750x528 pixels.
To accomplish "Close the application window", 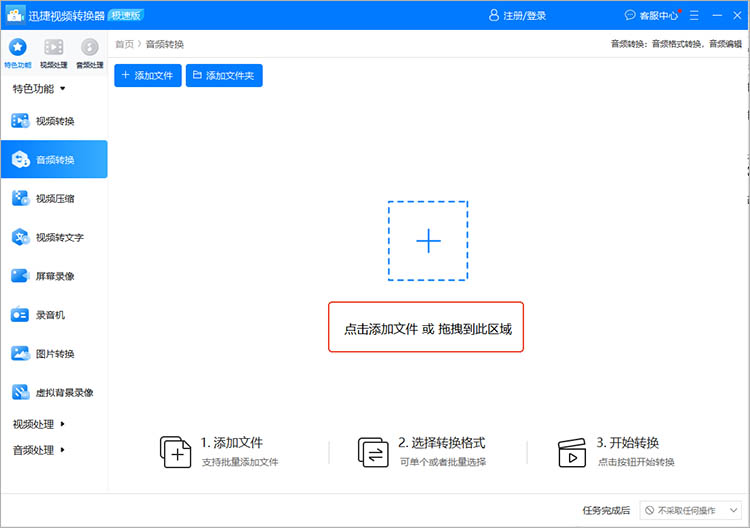I will click(x=737, y=16).
